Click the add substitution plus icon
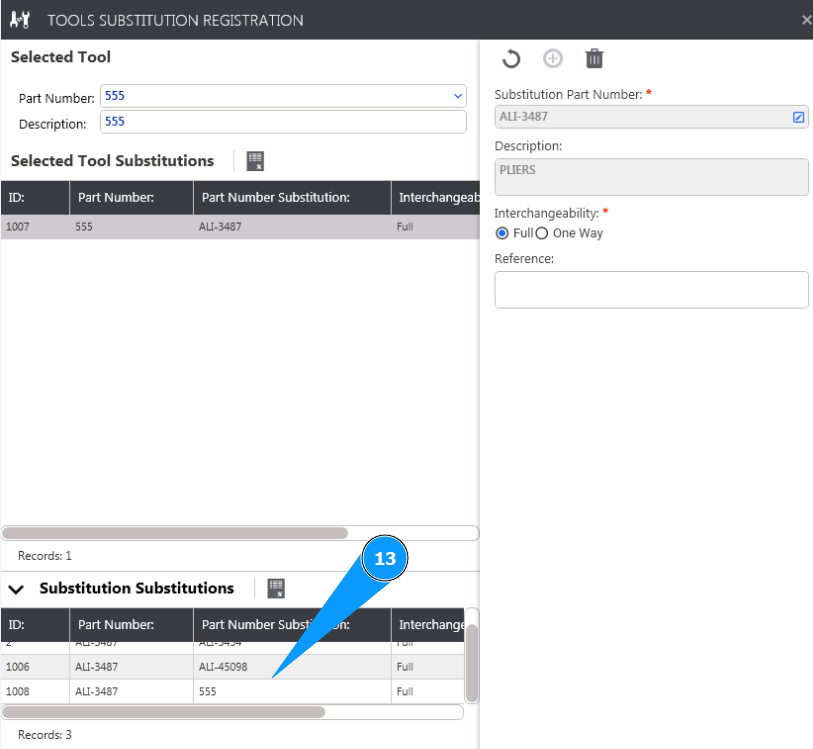The width and height of the screenshot is (813, 749). tap(553, 59)
